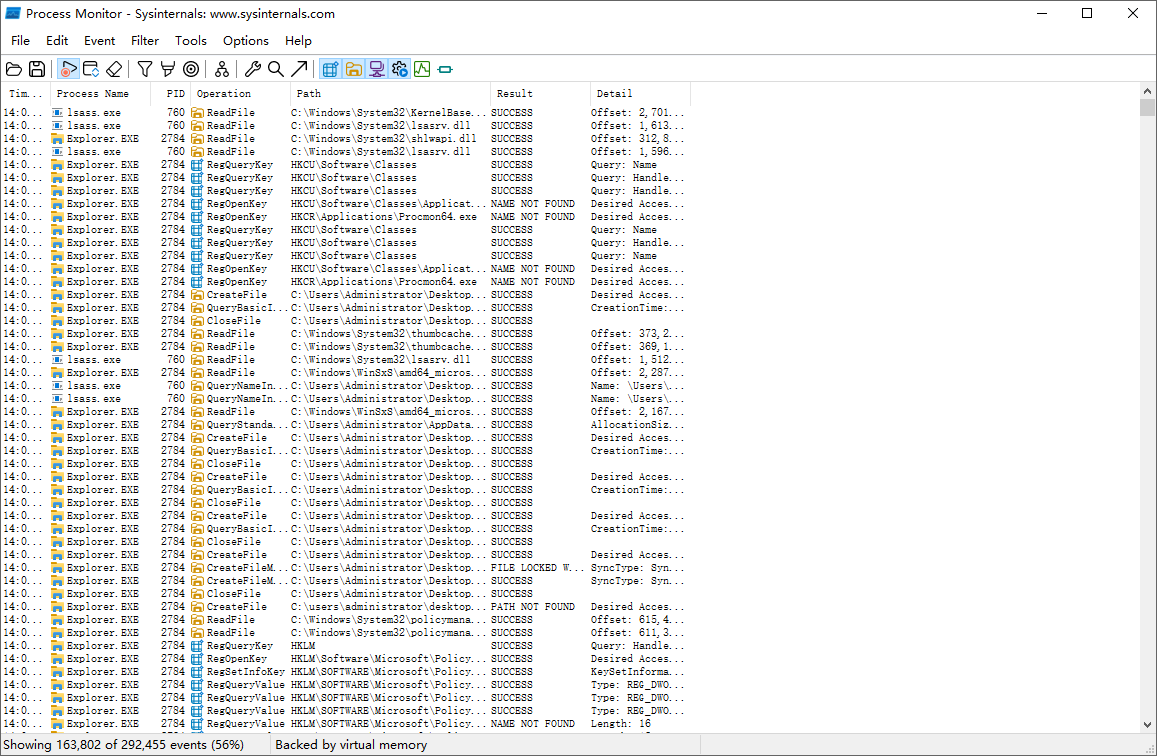Click the Offset: 615, 4... detail cell
This screenshot has width=1157, height=756.
click(x=638, y=620)
